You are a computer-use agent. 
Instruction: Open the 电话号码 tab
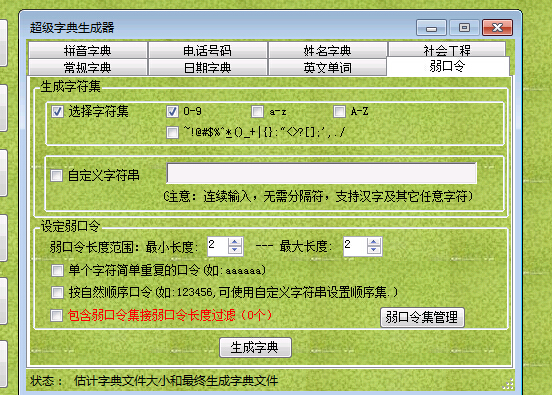(x=208, y=50)
